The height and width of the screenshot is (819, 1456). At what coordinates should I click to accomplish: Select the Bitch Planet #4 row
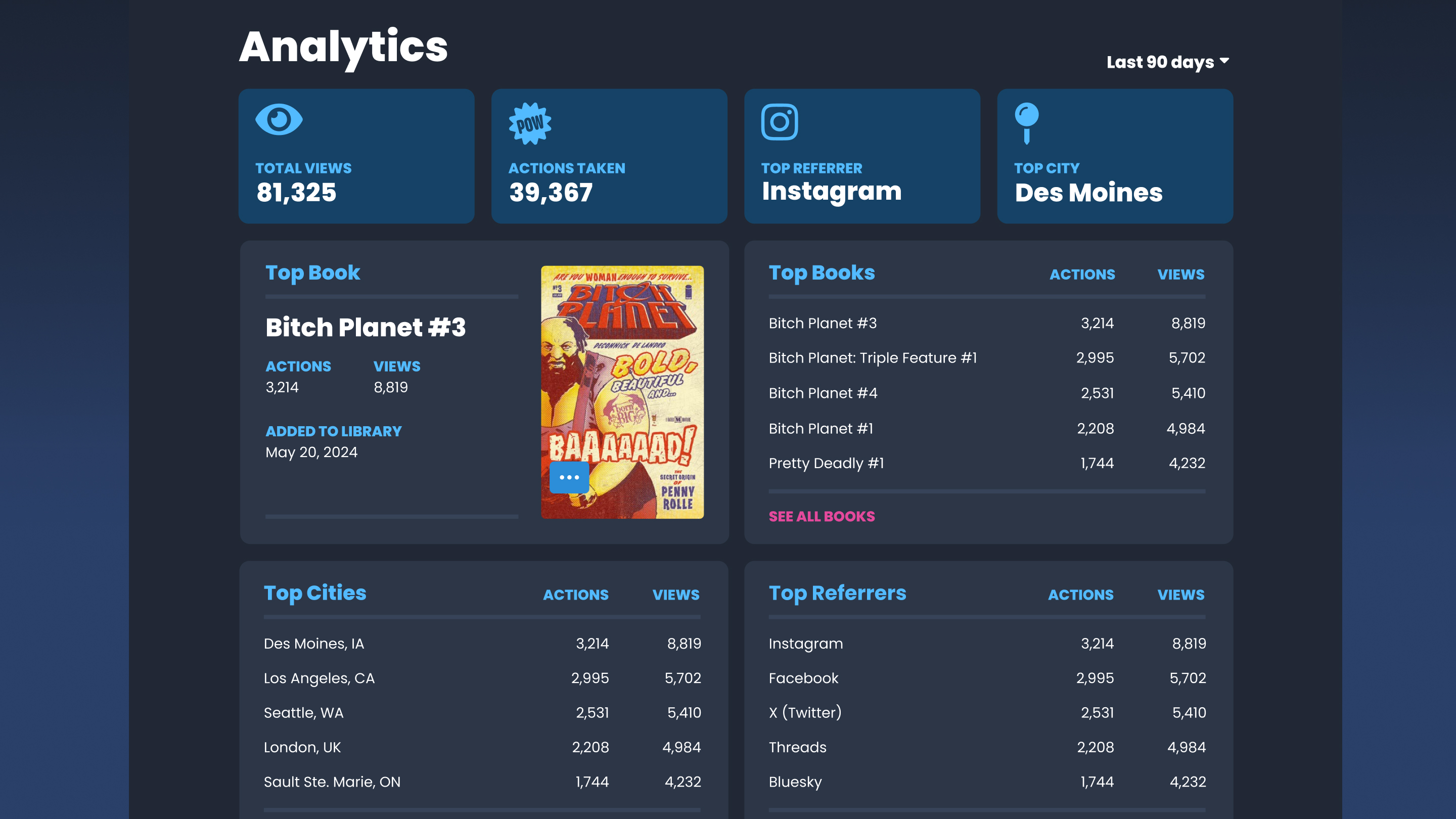[x=987, y=393]
